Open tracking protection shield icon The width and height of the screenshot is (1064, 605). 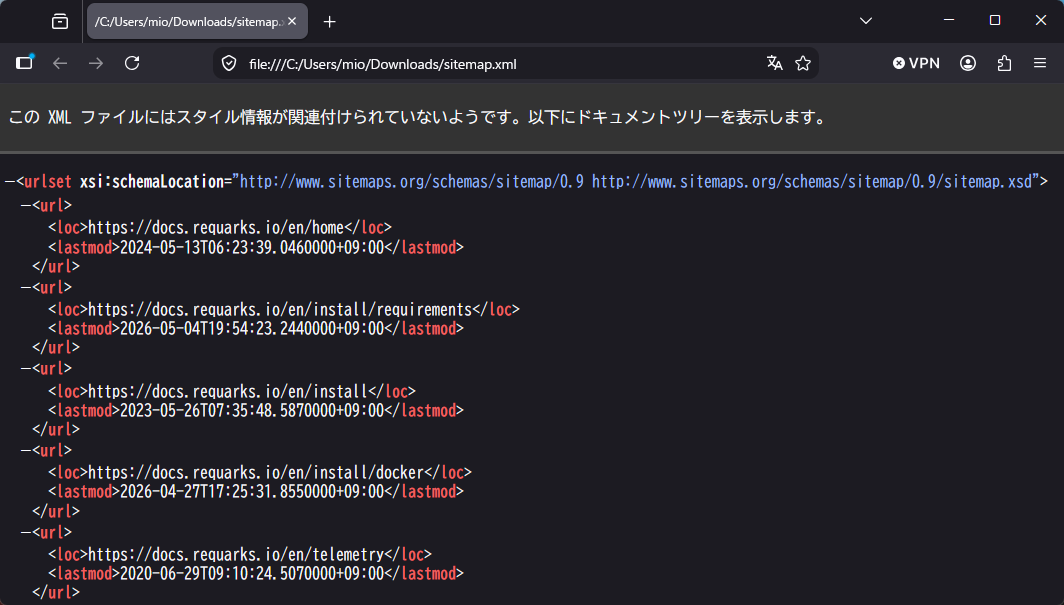click(229, 64)
